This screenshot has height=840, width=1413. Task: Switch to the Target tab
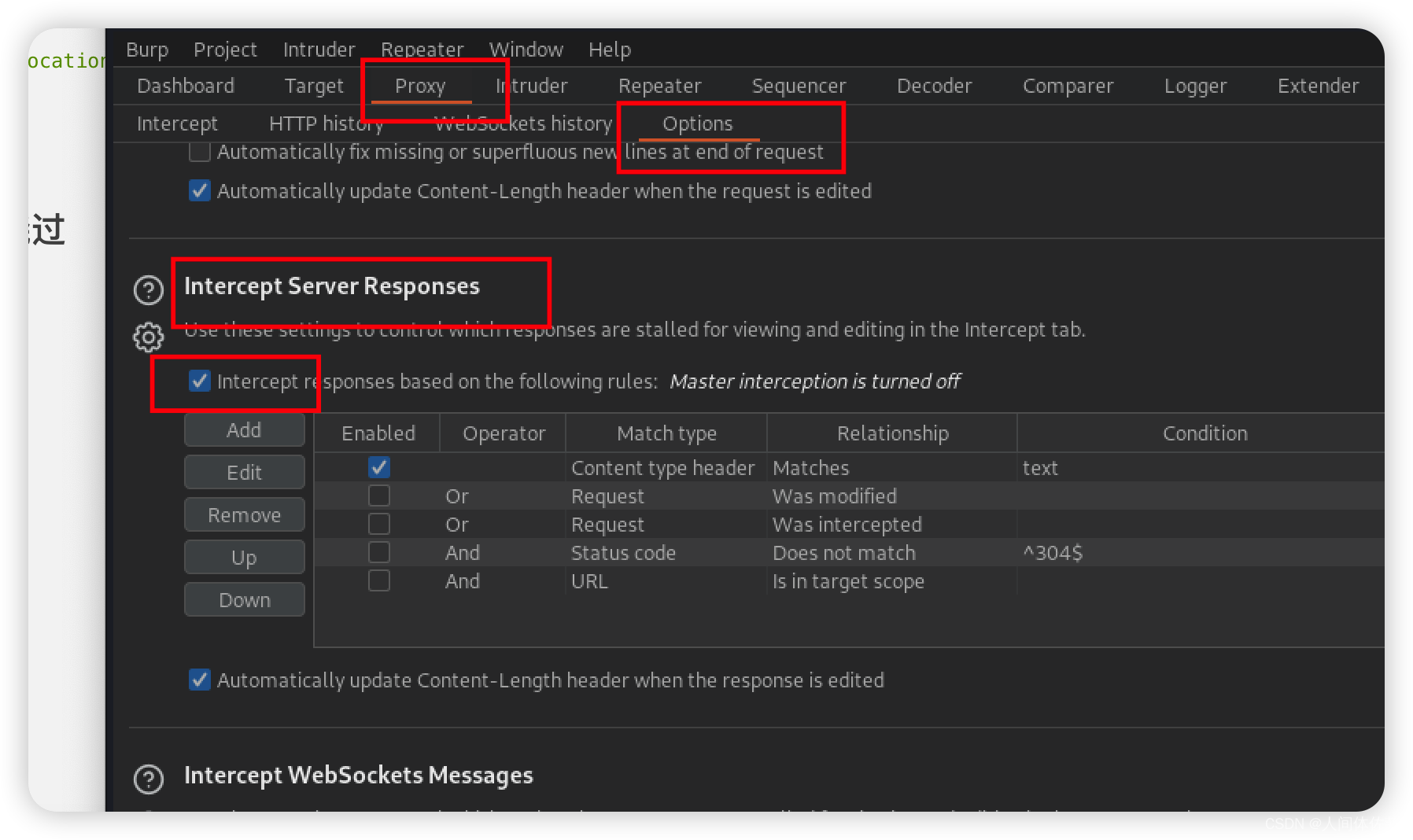coord(314,86)
